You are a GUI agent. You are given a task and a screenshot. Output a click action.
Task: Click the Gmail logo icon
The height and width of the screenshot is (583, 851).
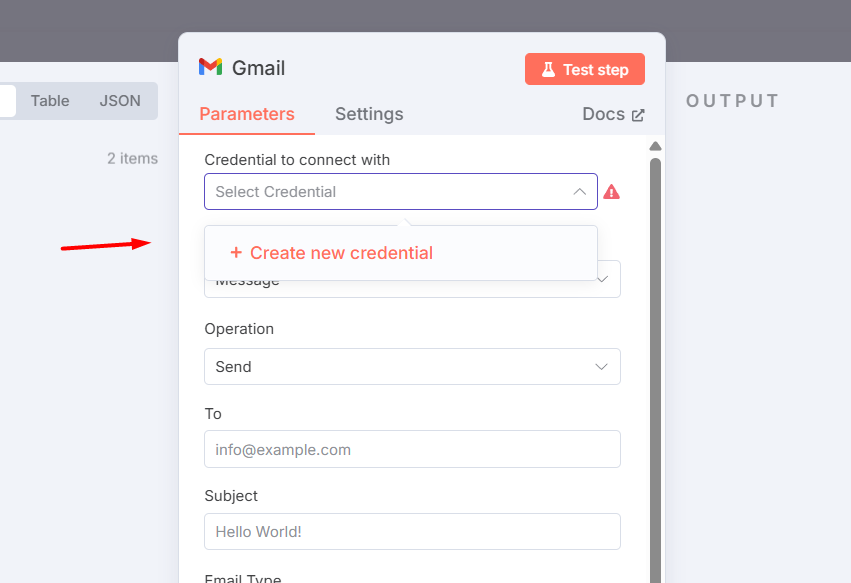[x=211, y=67]
